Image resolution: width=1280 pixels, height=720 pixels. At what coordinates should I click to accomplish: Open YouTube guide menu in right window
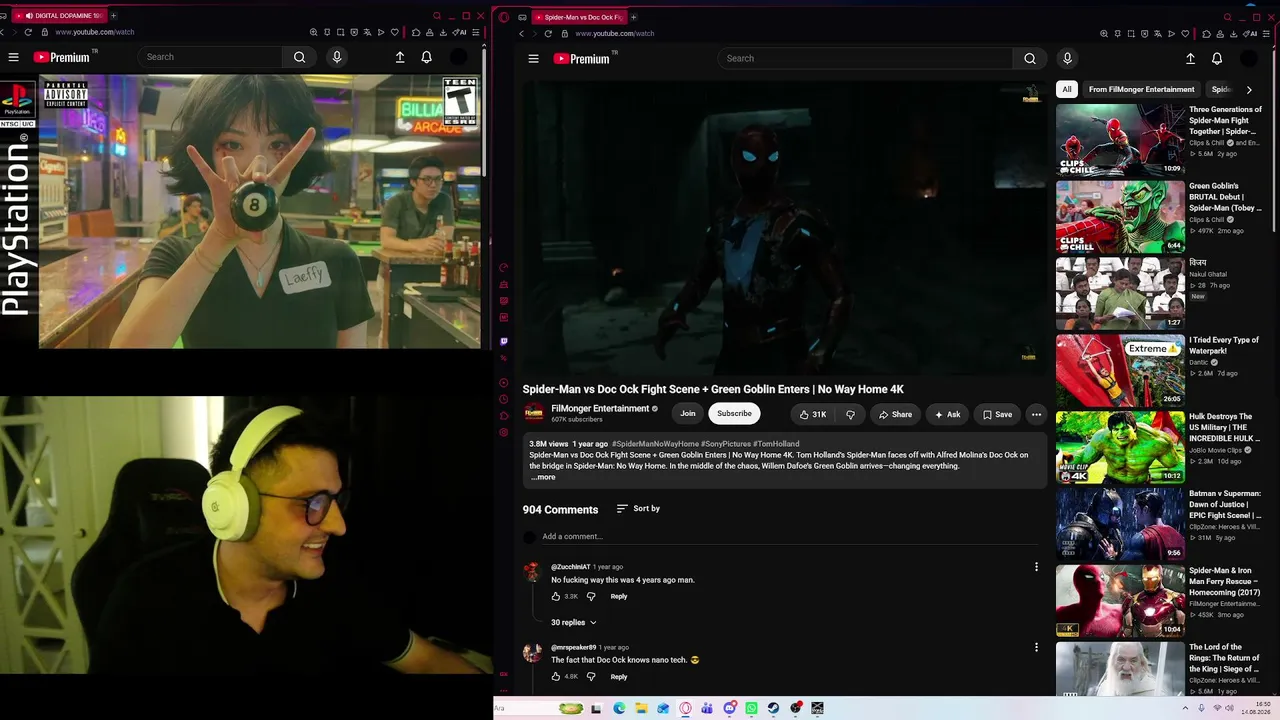tap(533, 59)
